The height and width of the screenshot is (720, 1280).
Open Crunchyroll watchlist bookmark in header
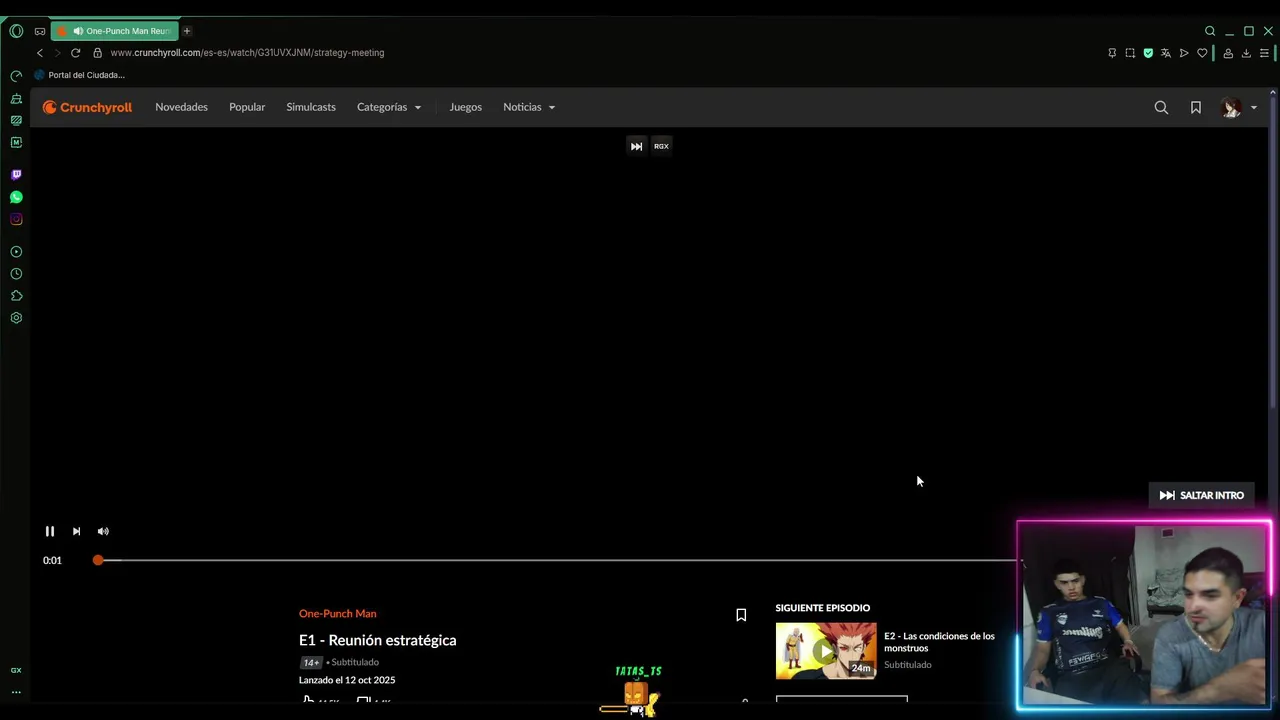[1196, 107]
